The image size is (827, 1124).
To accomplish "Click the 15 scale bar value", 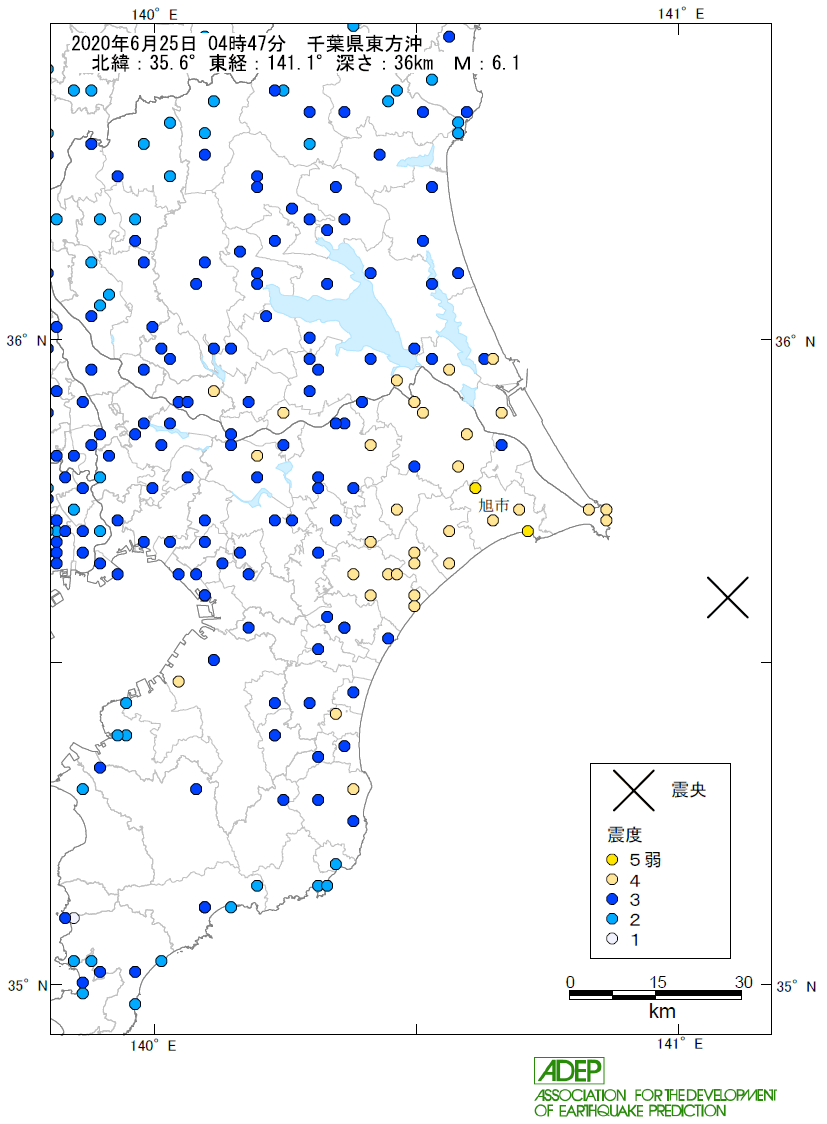I will [x=658, y=982].
